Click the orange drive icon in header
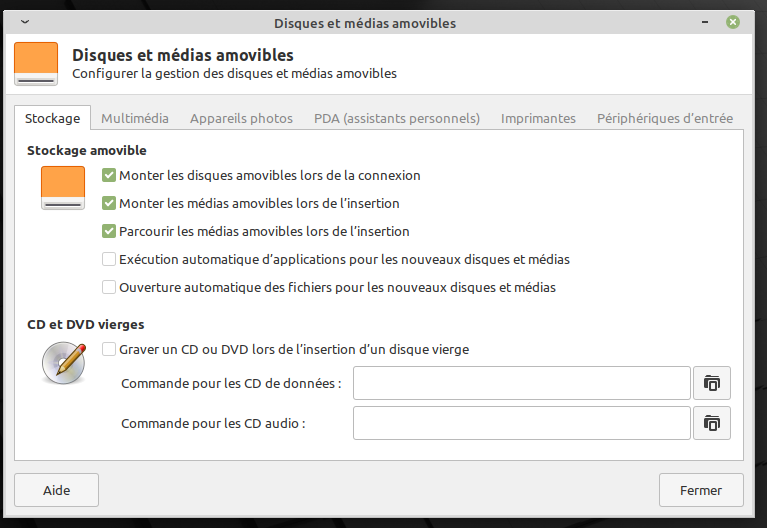The height and width of the screenshot is (528, 767). (x=36, y=63)
